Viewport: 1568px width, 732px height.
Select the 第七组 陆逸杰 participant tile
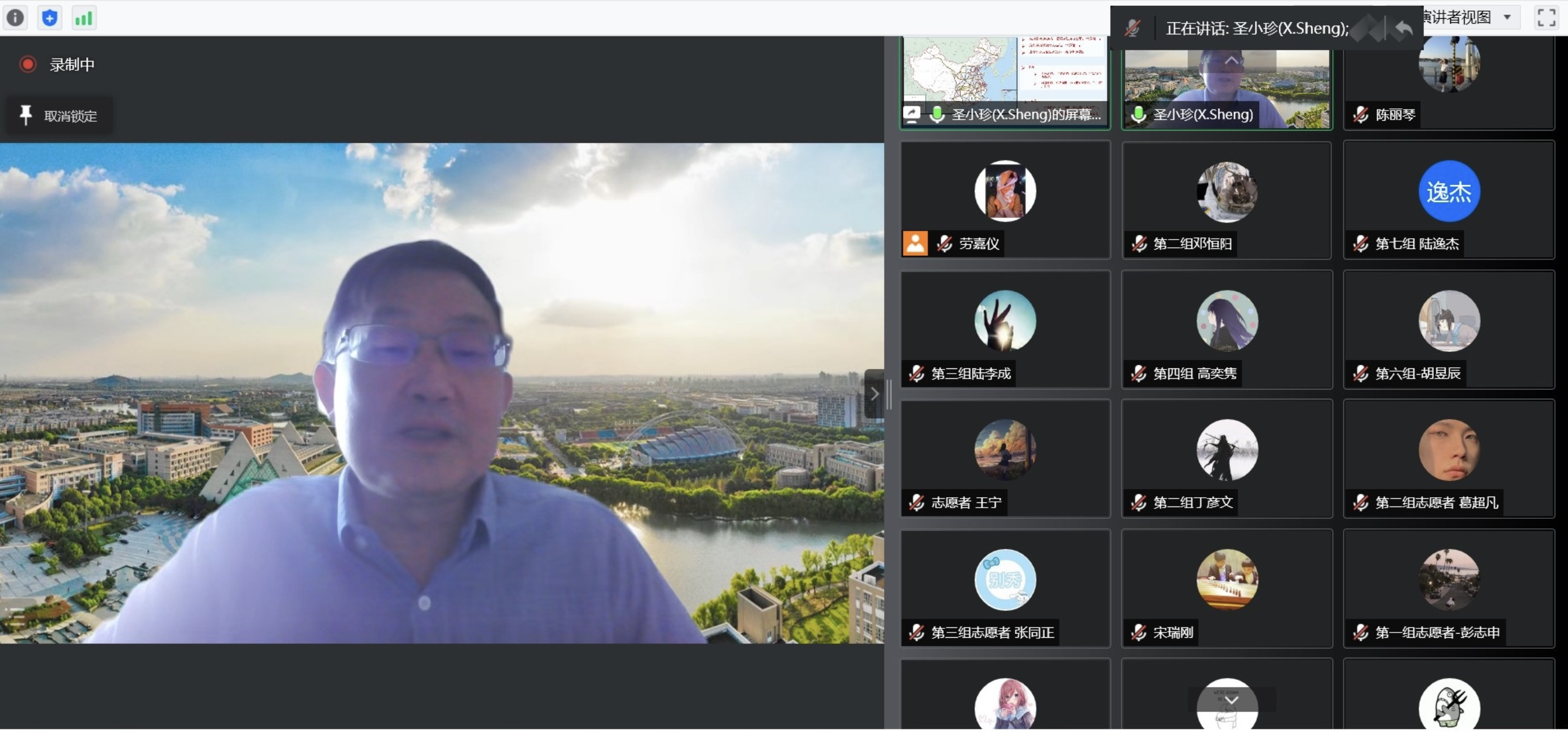(1448, 201)
